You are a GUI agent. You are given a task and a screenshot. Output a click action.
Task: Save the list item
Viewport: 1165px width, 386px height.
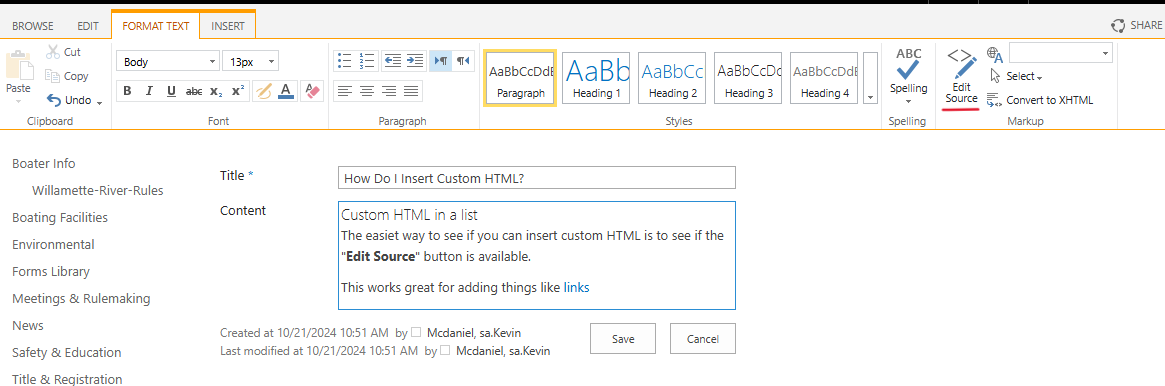point(623,338)
